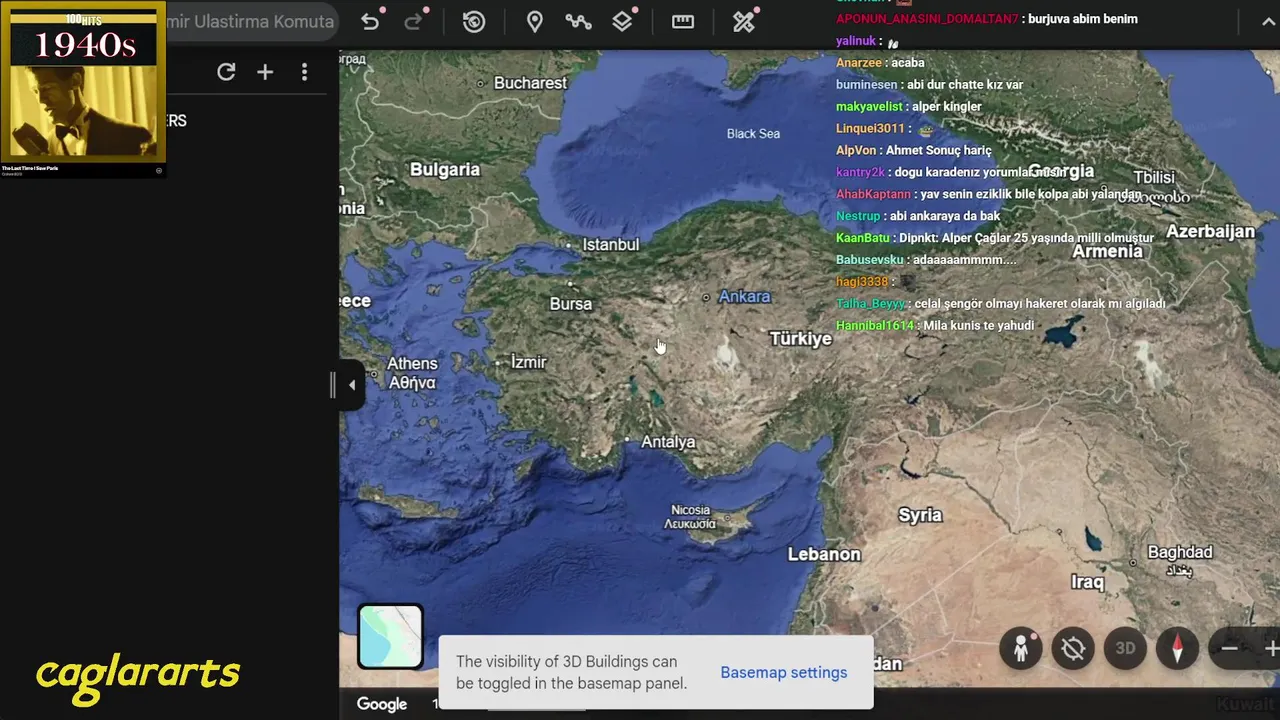Image resolution: width=1280 pixels, height=720 pixels.
Task: Open historical imagery time tool
Action: tap(474, 21)
